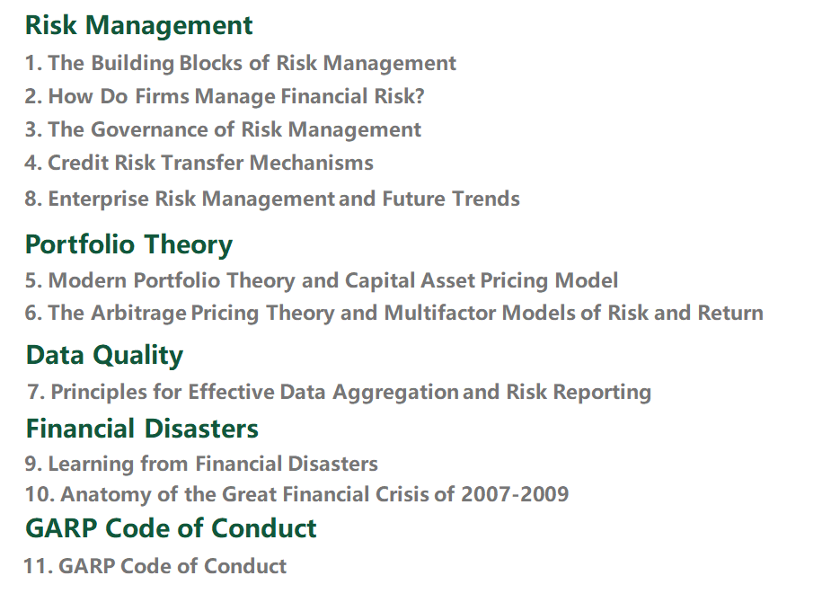Click the Risk Management section heading
This screenshot has height=612, width=832.
[139, 25]
